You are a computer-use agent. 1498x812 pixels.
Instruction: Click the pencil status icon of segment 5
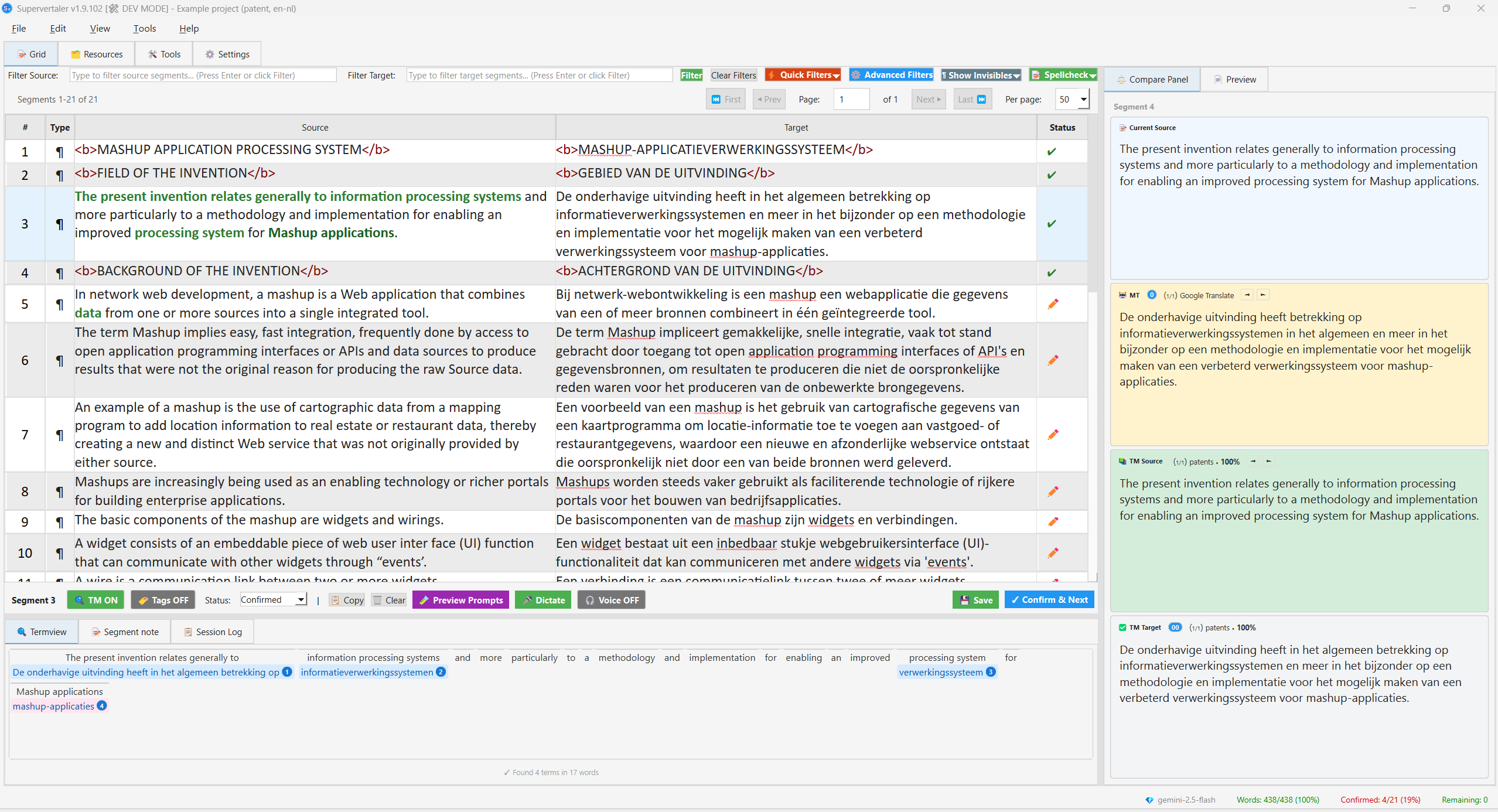[1053, 303]
